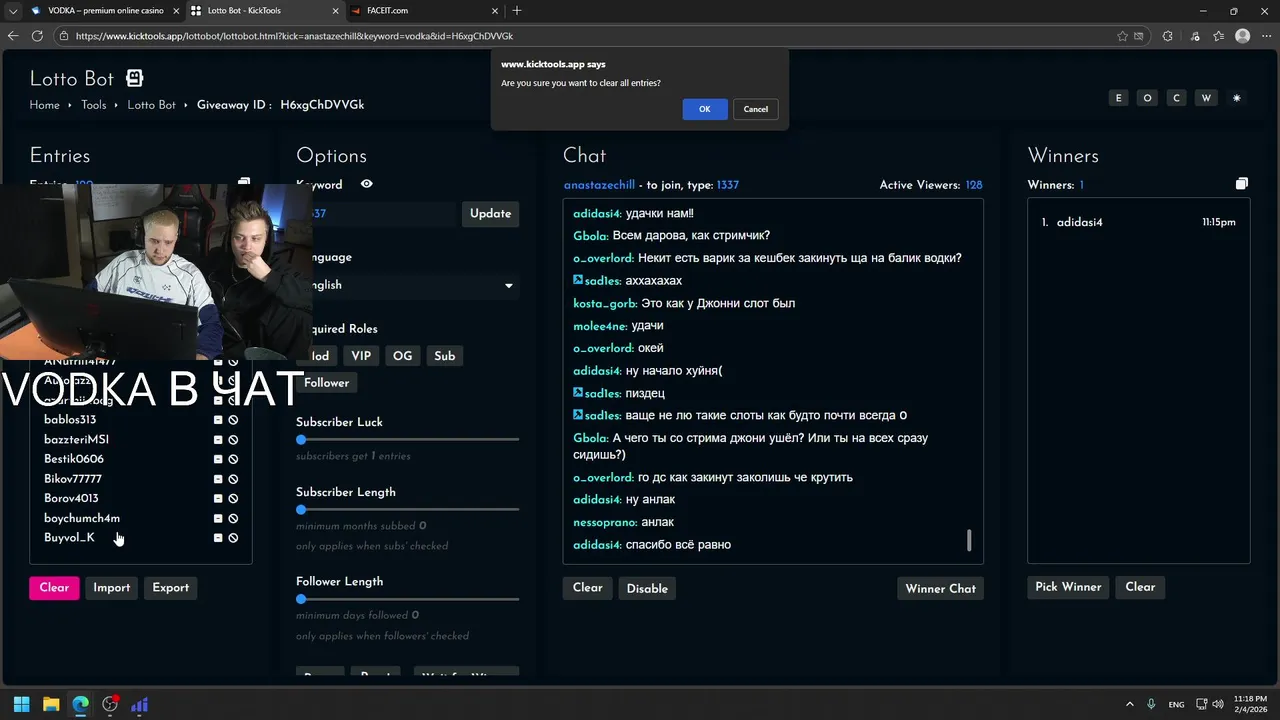Toggle Sub required role
This screenshot has height=720, width=1280.
click(x=445, y=356)
